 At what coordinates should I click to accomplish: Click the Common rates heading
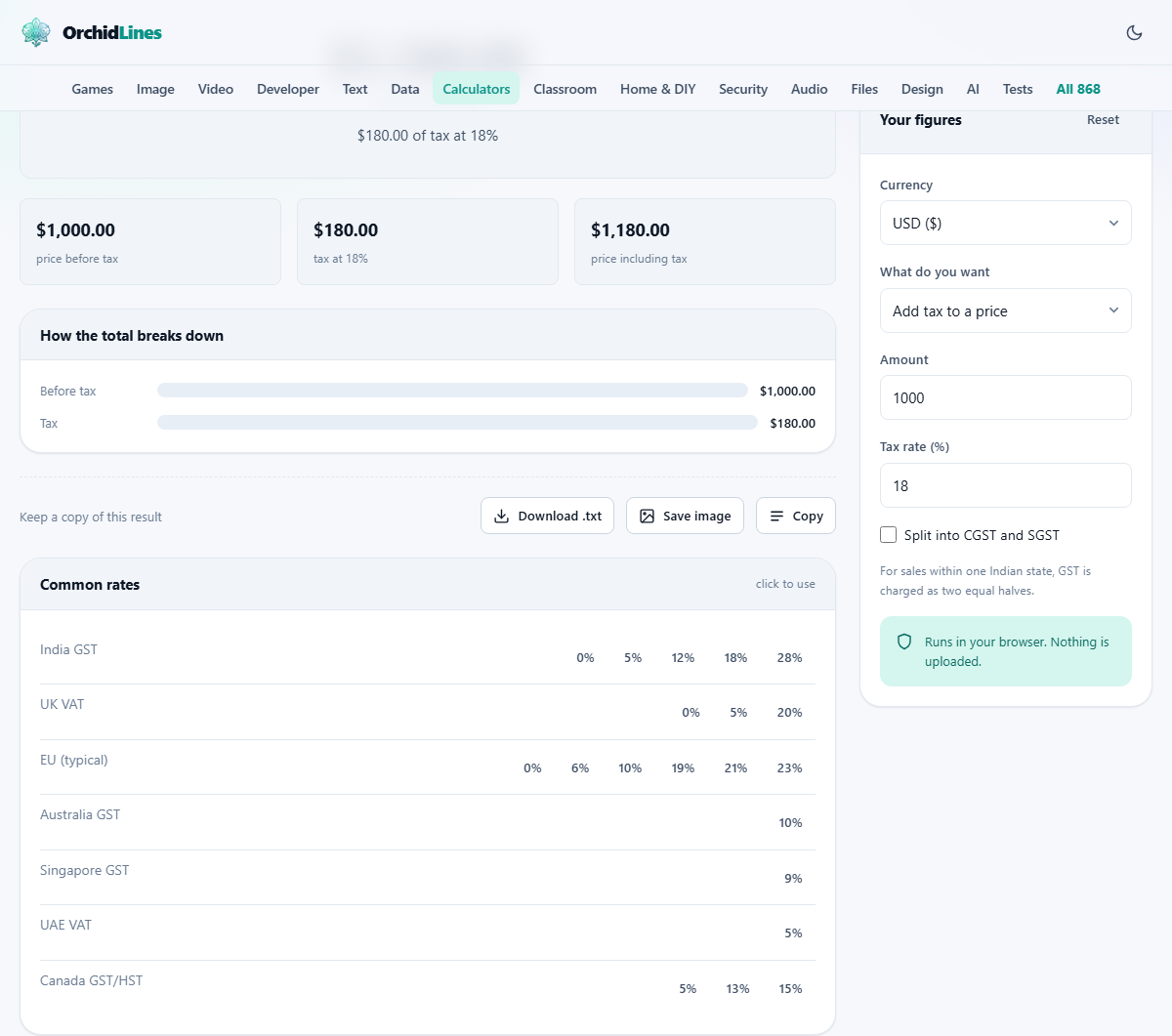[x=90, y=585]
